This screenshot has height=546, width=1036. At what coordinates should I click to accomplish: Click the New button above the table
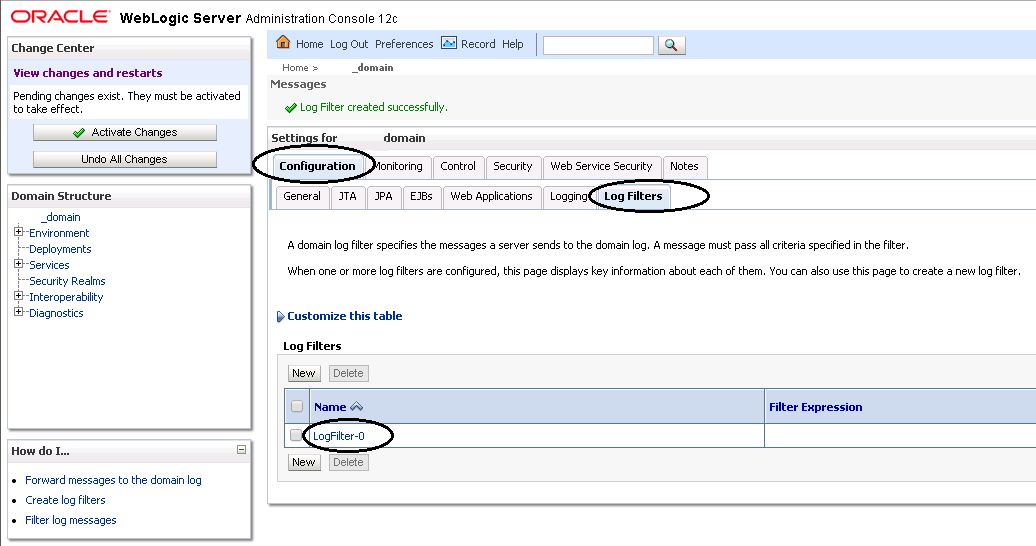click(x=304, y=373)
